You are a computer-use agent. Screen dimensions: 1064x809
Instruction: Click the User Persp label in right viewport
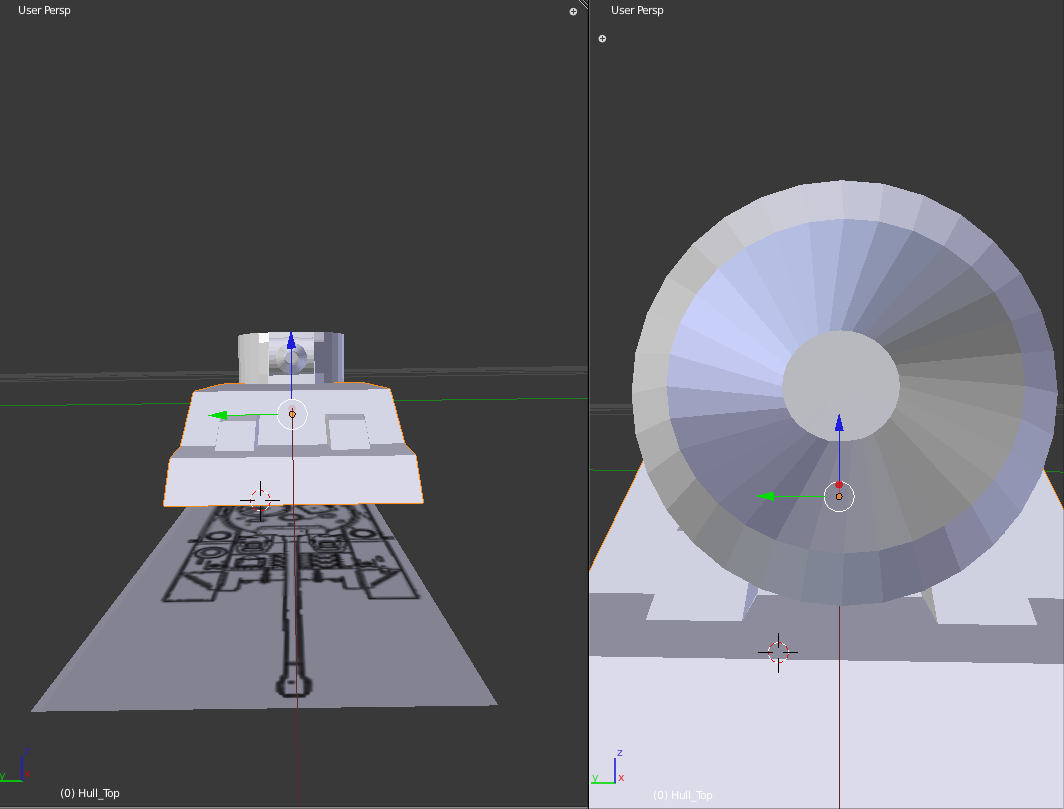point(637,10)
